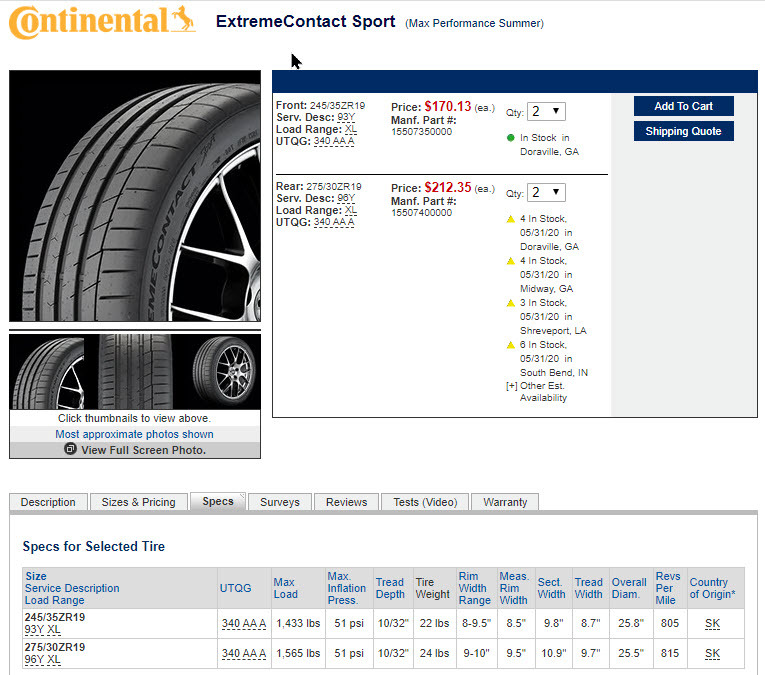765x675 pixels.
Task: Click the Country of Origin column header
Action: [x=712, y=588]
